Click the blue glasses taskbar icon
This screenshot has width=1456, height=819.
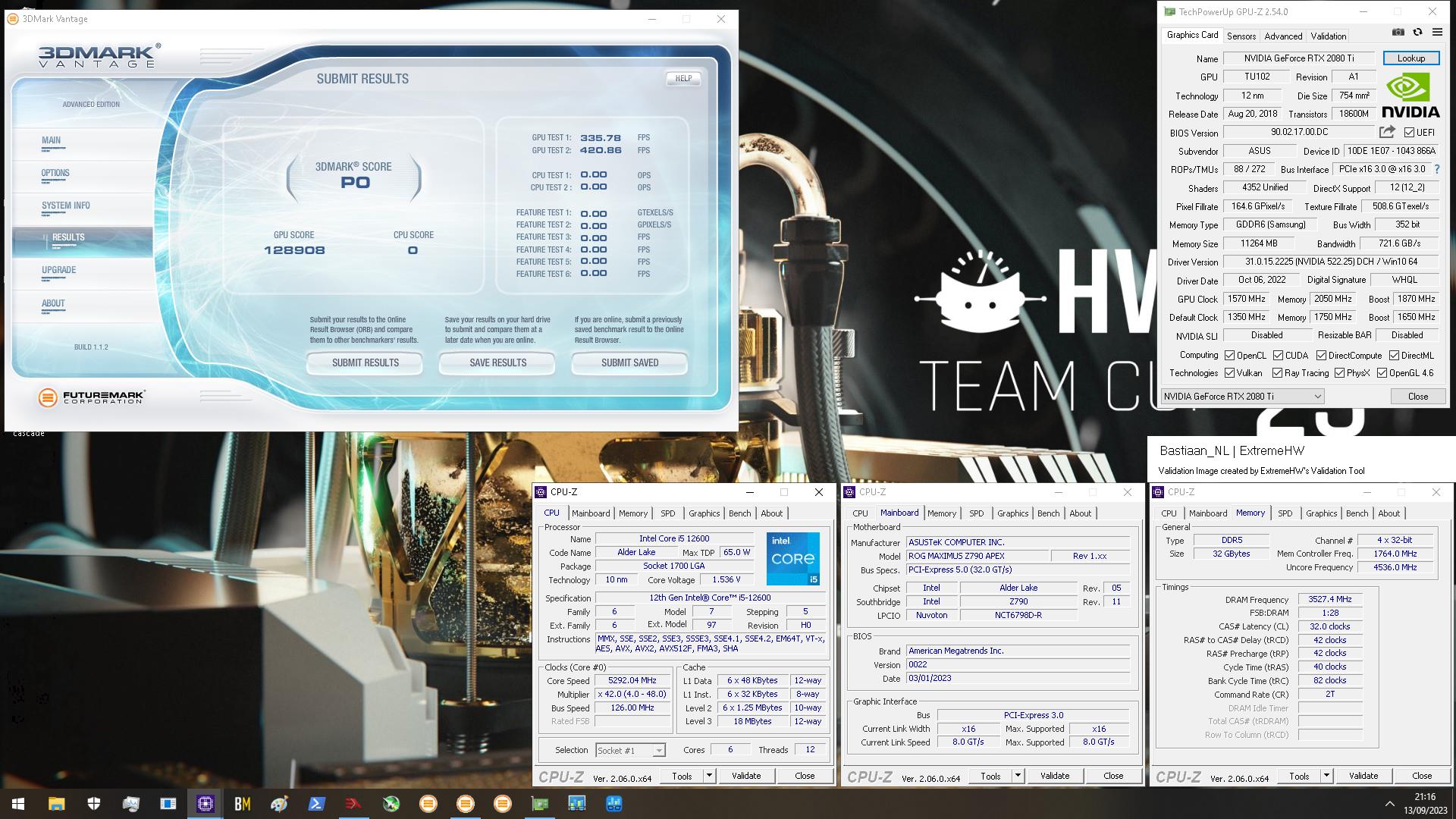click(614, 804)
